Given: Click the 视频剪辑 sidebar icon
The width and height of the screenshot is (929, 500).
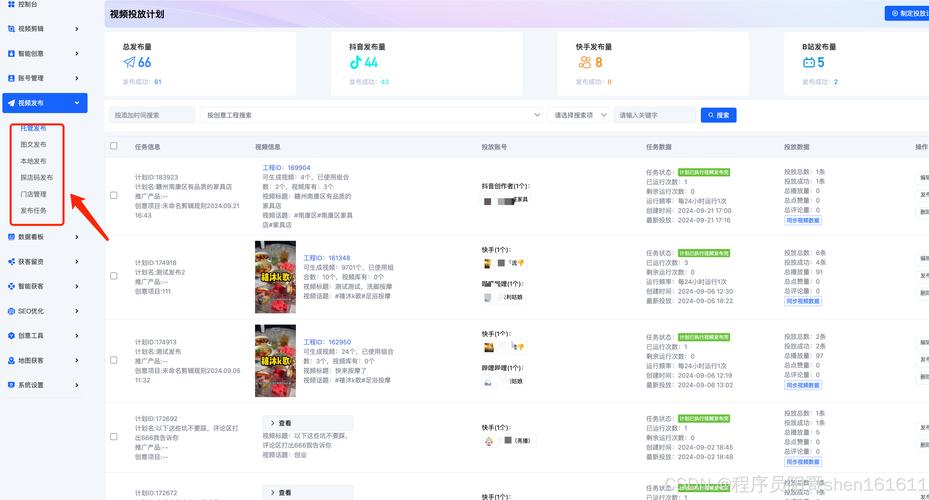Looking at the screenshot, I should click(x=11, y=28).
